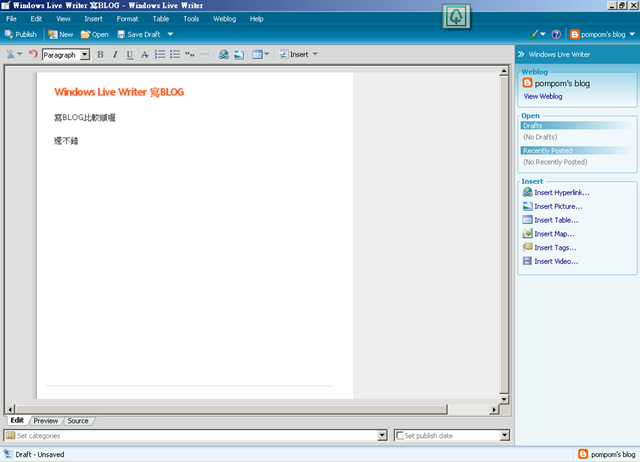Click the Insert Map icon in sidebar

click(x=527, y=233)
